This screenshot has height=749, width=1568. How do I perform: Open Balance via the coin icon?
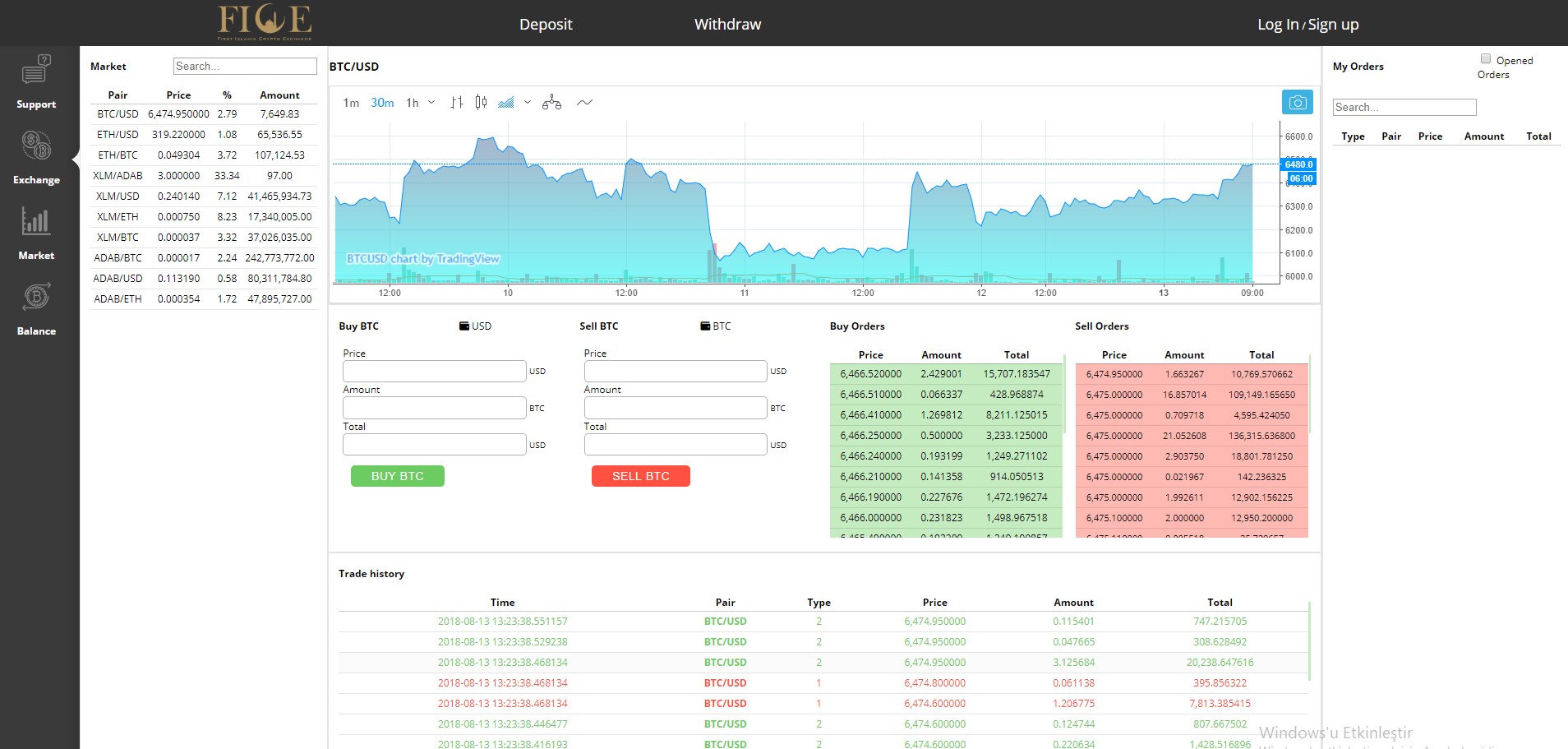[x=36, y=297]
